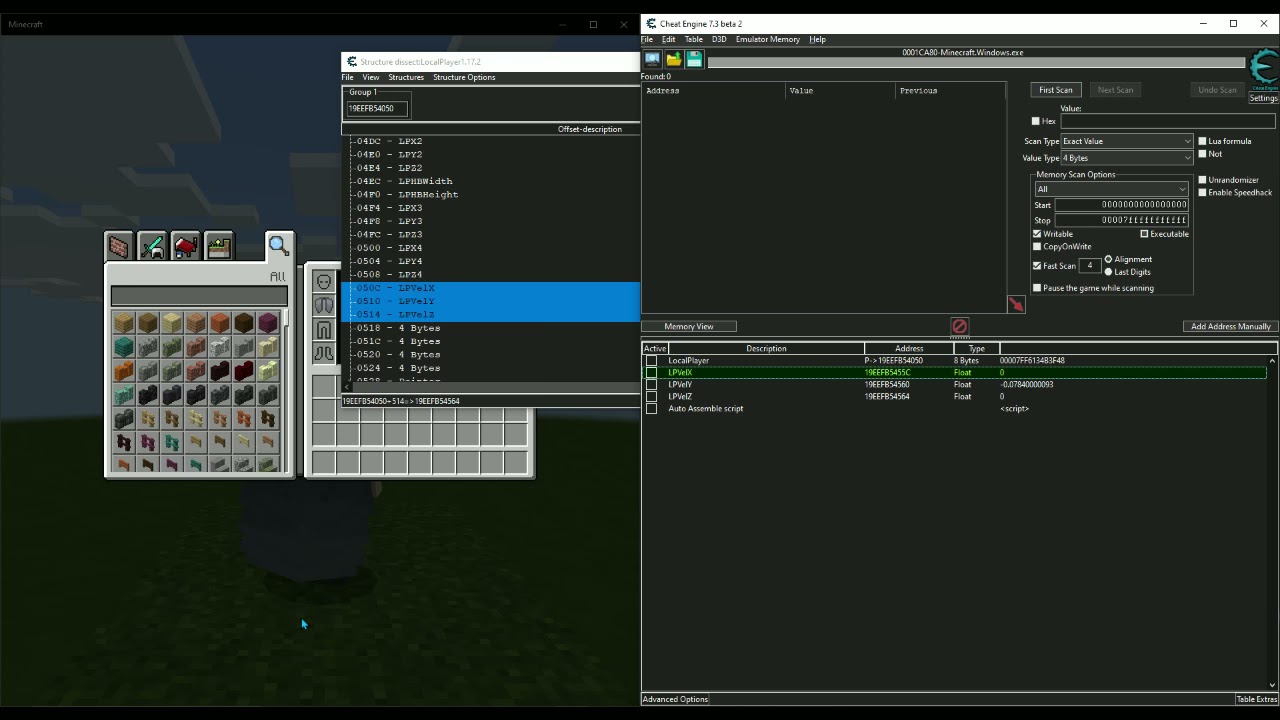
Task: Open the Scan Type dropdown
Action: pos(1127,141)
